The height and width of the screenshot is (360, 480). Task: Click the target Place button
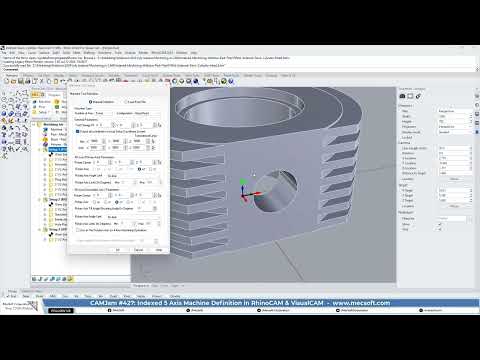(x=455, y=206)
